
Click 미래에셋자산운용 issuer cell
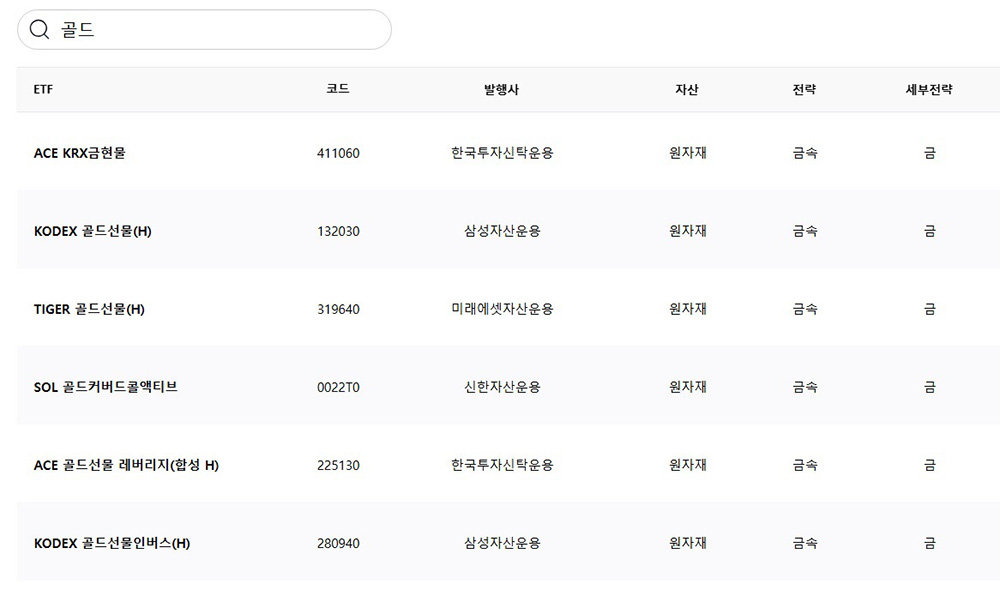[x=502, y=309]
